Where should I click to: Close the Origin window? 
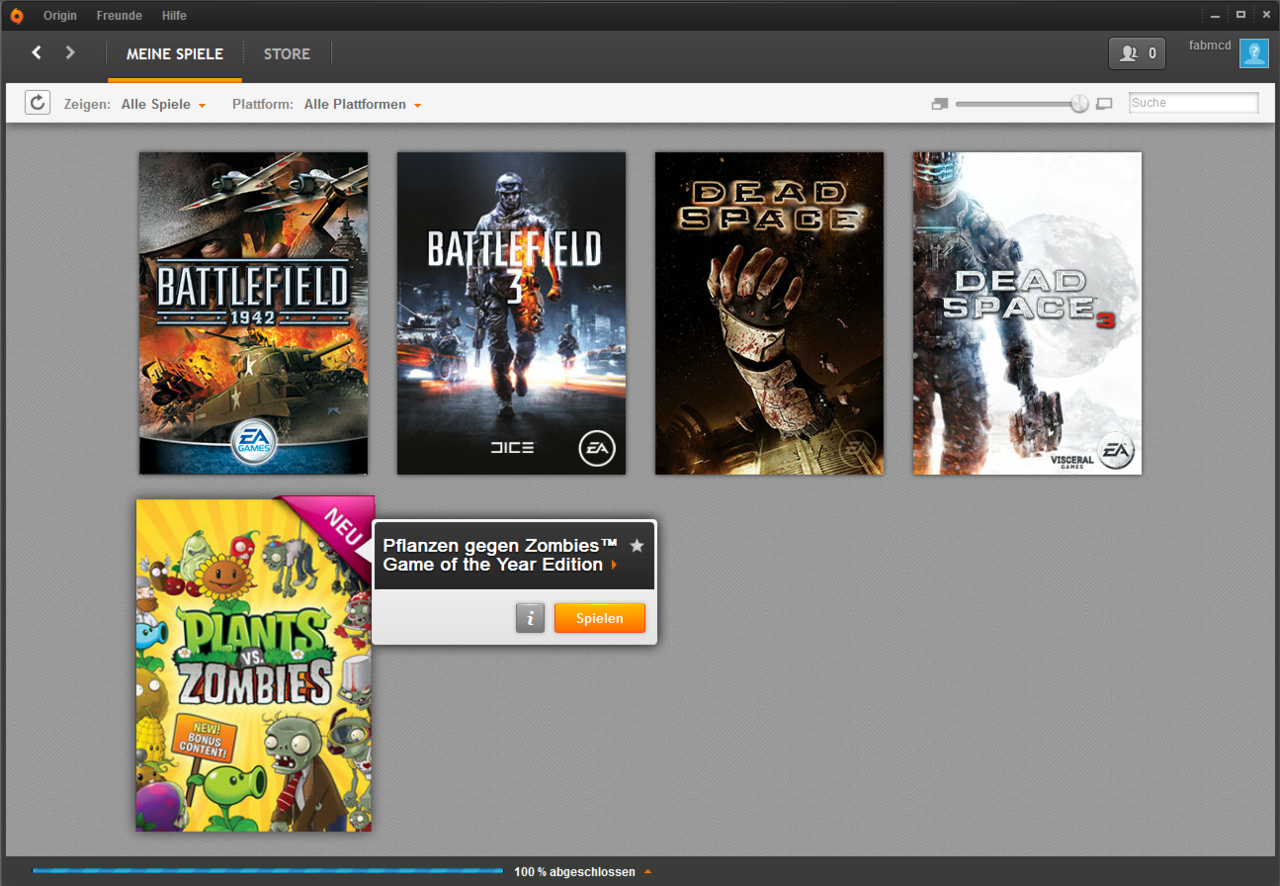[x=1265, y=15]
